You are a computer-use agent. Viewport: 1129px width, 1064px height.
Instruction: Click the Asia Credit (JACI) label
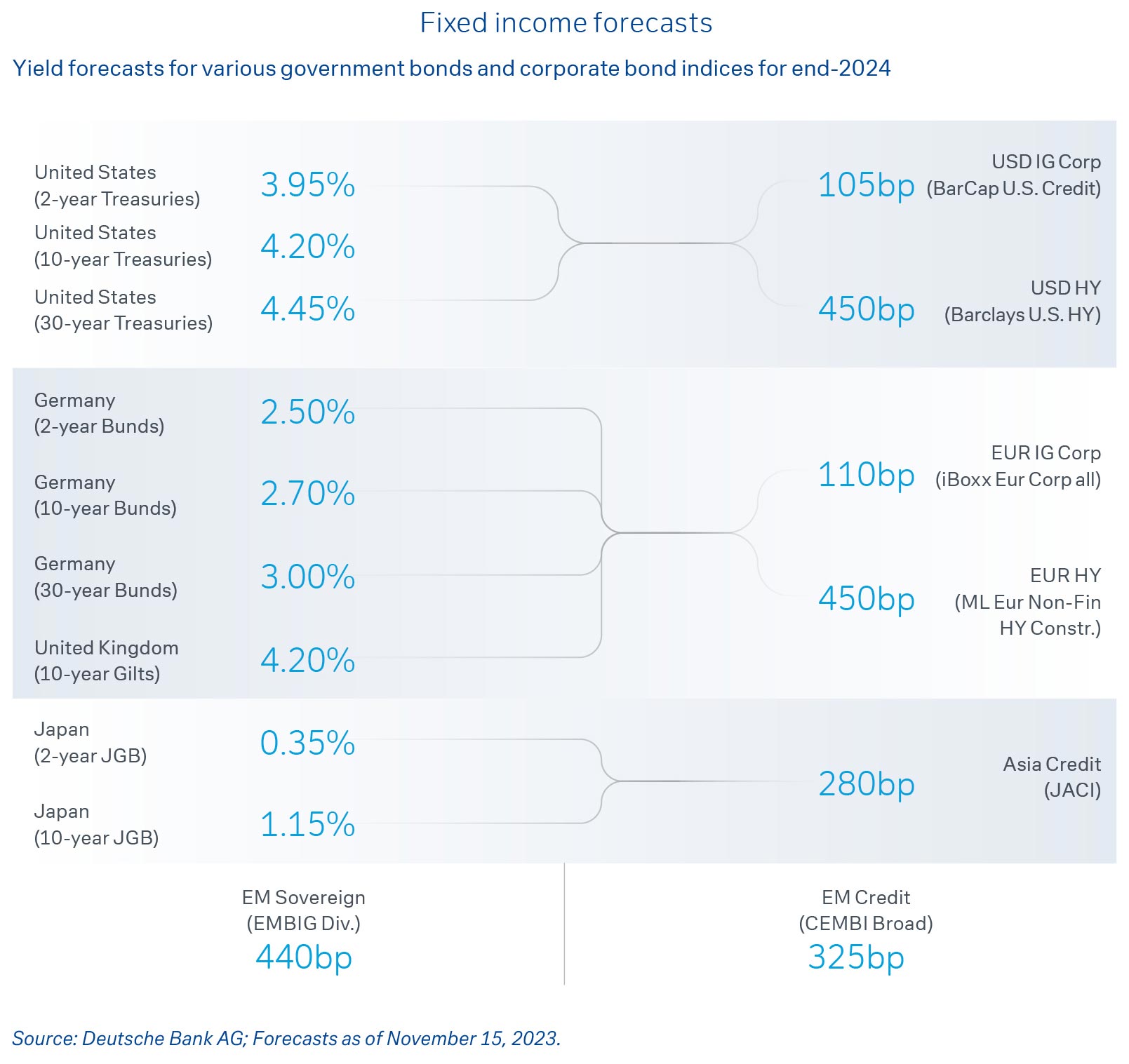pos(1051,777)
